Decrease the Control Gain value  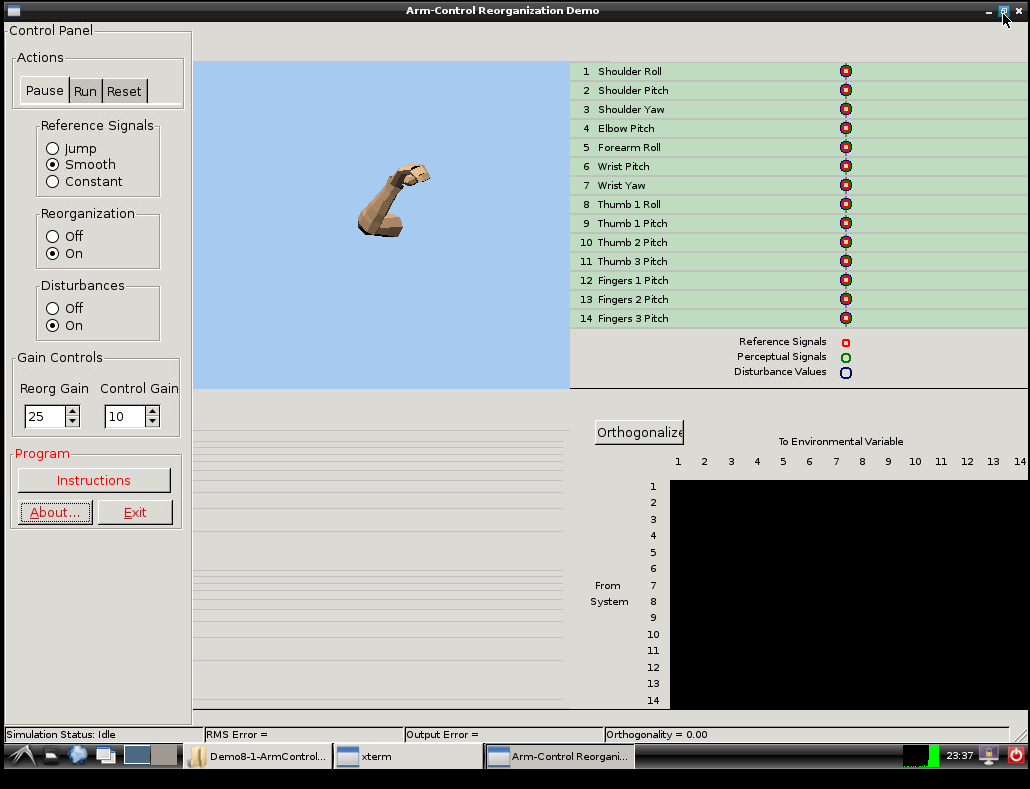click(152, 421)
